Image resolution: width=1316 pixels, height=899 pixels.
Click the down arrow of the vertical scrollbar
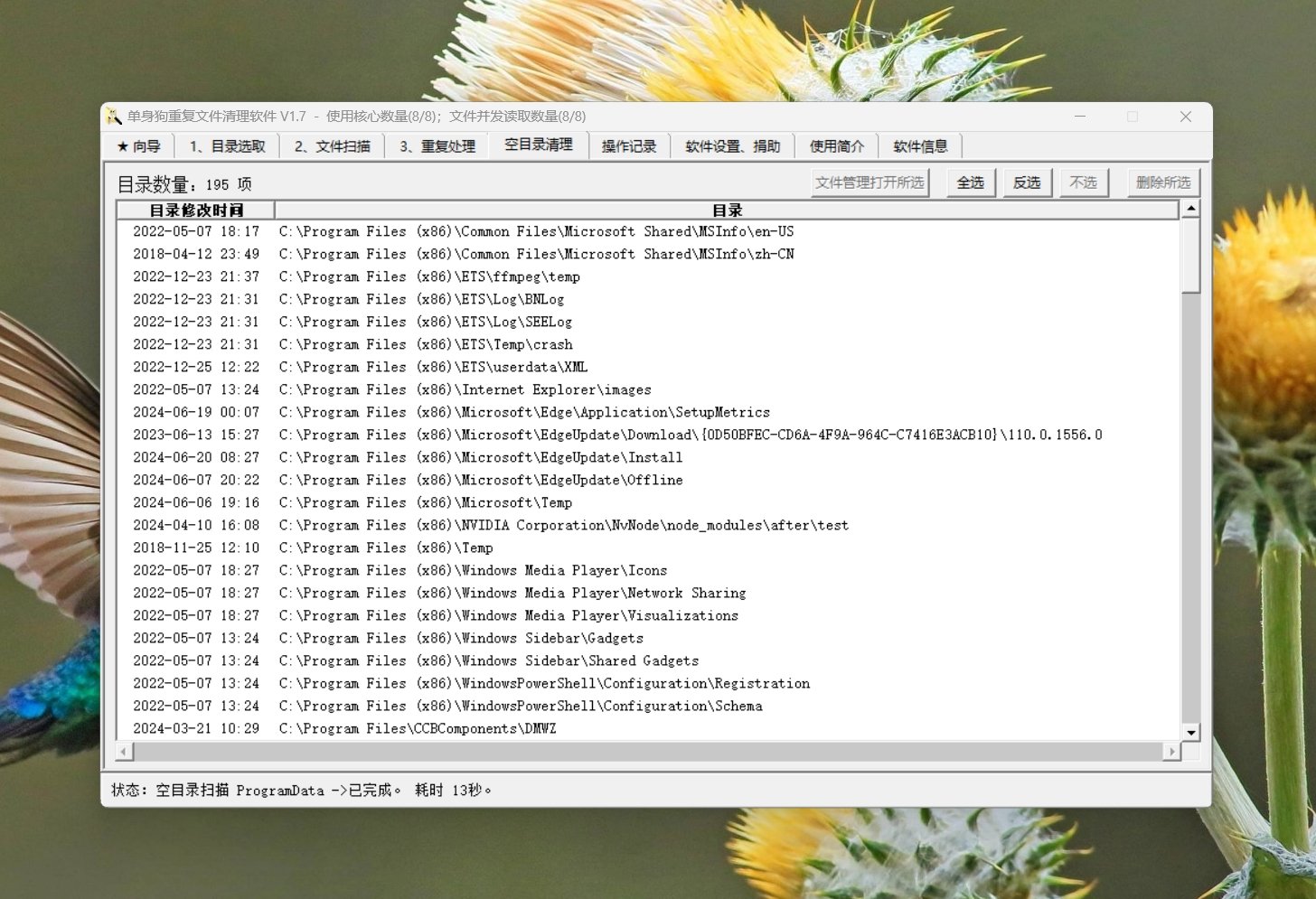(x=1191, y=733)
